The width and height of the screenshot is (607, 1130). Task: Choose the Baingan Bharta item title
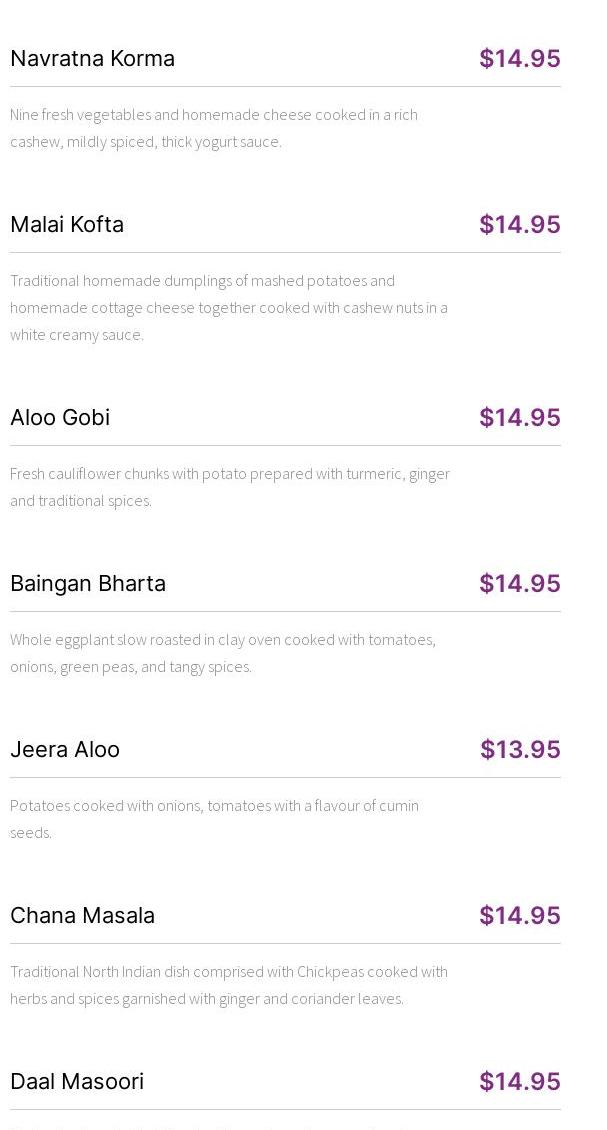click(88, 583)
